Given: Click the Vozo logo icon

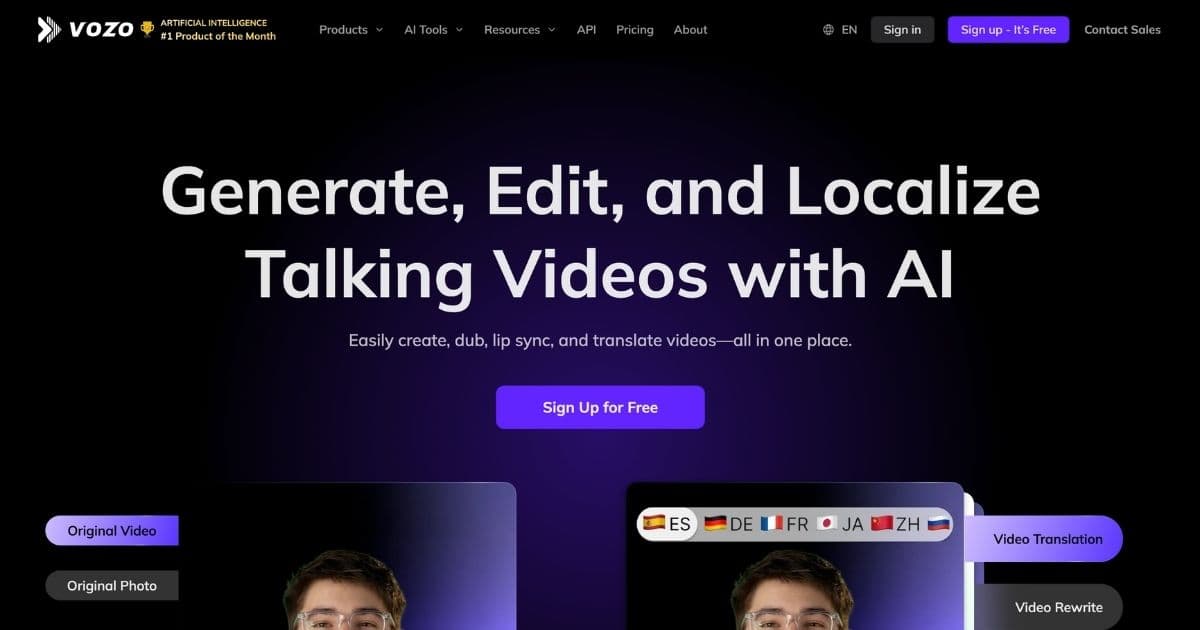Looking at the screenshot, I should point(49,29).
